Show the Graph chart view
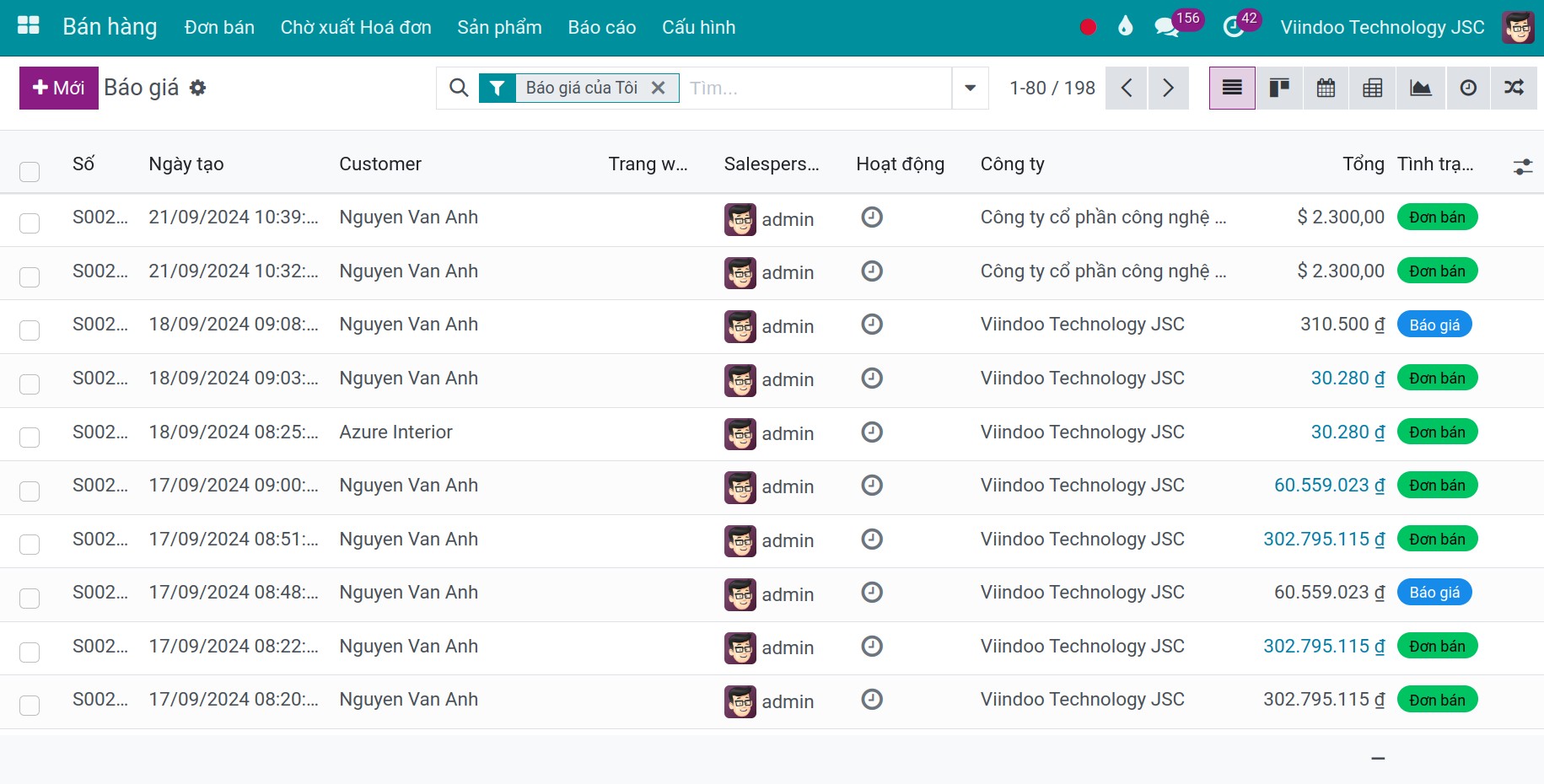Screen dimensions: 1544x784 coord(1420,88)
